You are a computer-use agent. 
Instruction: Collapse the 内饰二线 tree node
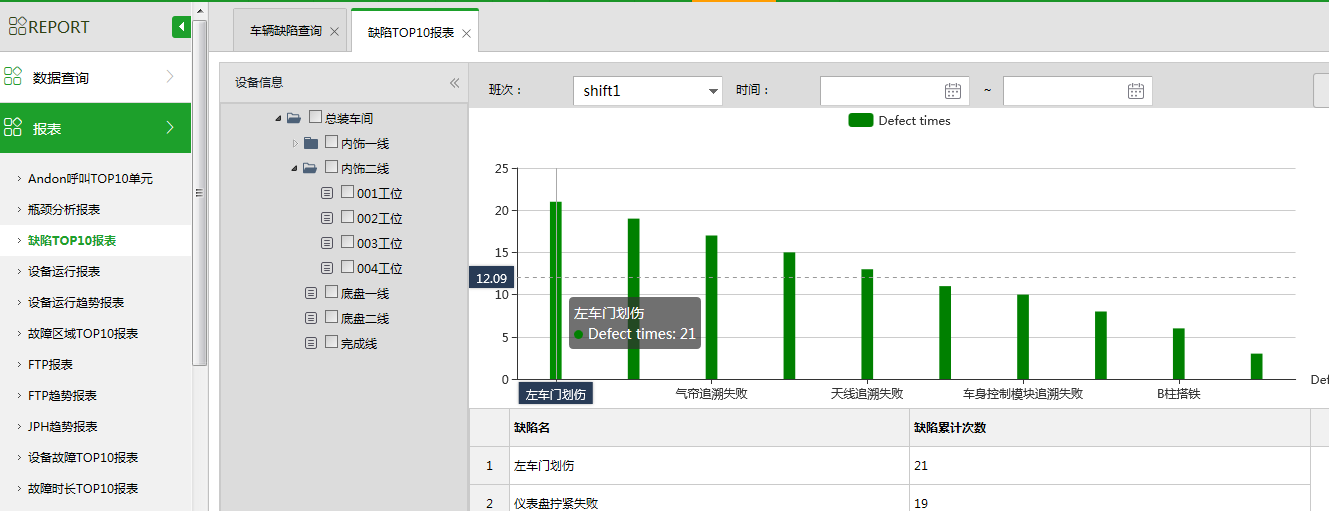(295, 169)
